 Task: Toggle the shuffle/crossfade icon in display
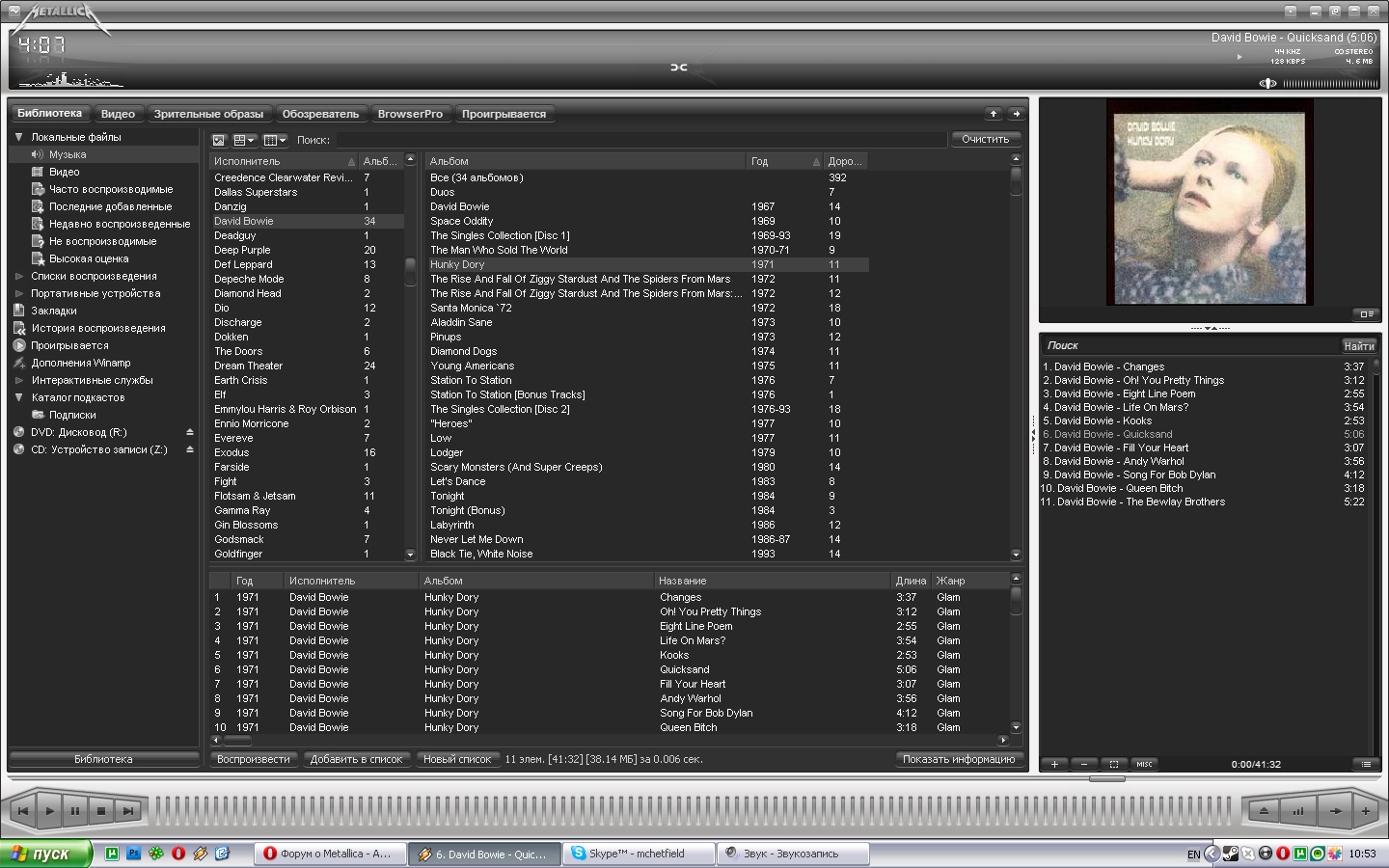pos(679,68)
